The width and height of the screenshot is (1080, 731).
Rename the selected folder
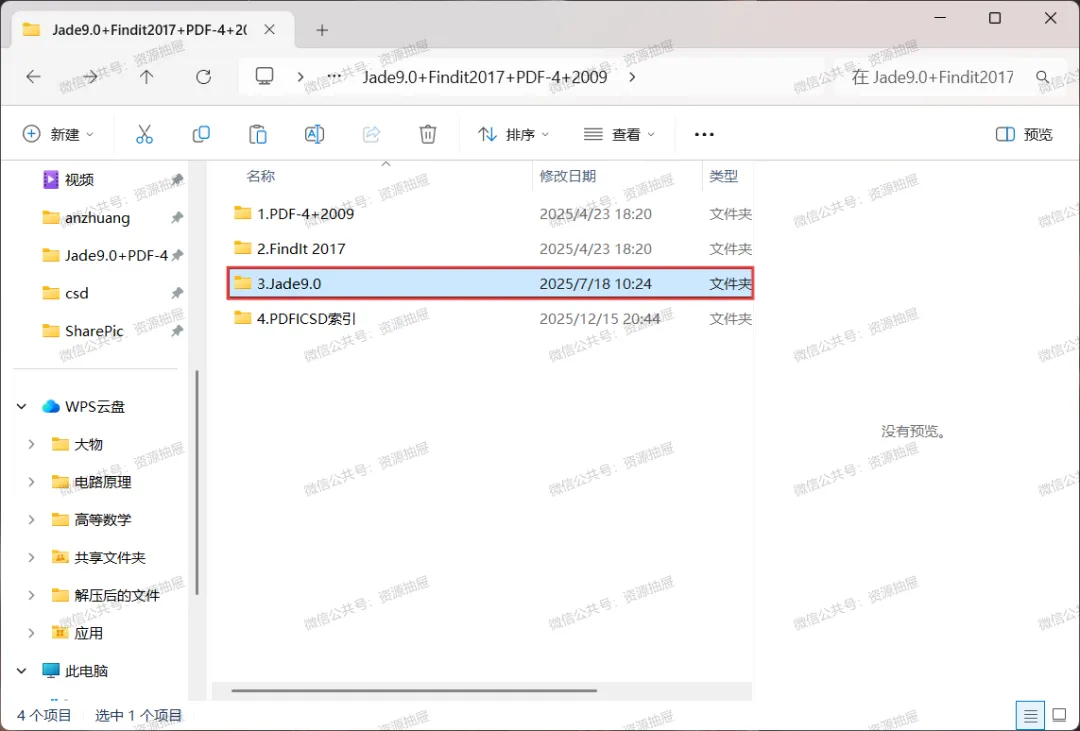pyautogui.click(x=314, y=134)
